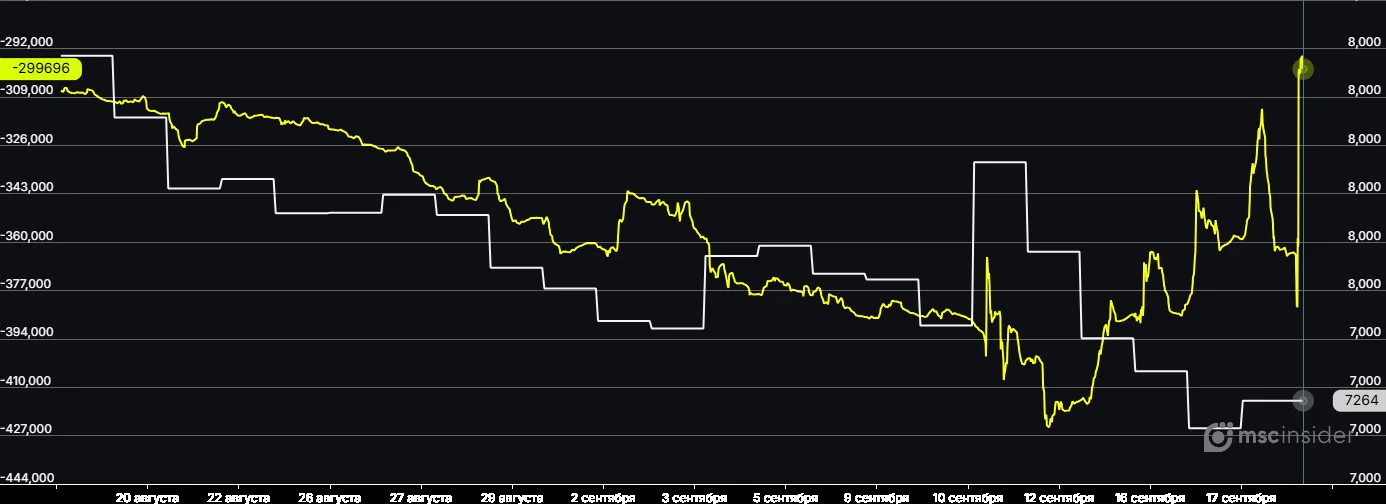This screenshot has width=1386, height=504.
Task: Click the -292,000 axis value
Action: click(27, 42)
